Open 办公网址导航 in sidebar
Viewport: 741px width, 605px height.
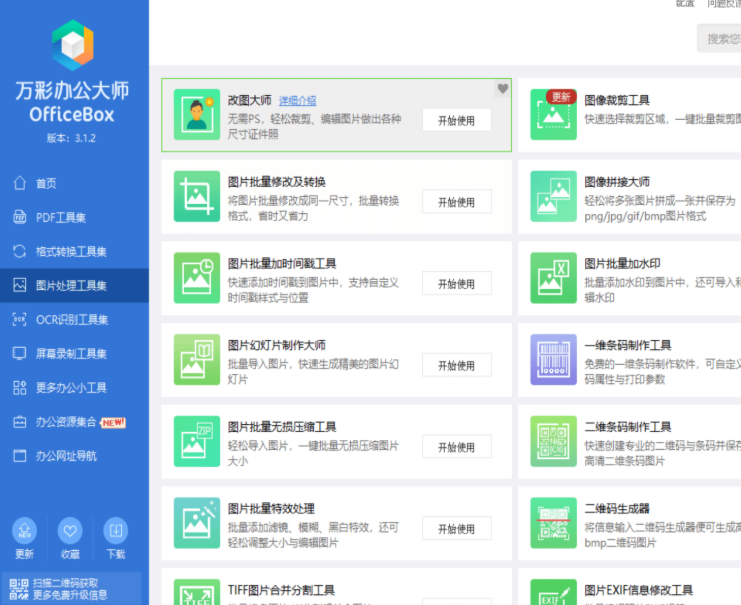click(x=74, y=456)
